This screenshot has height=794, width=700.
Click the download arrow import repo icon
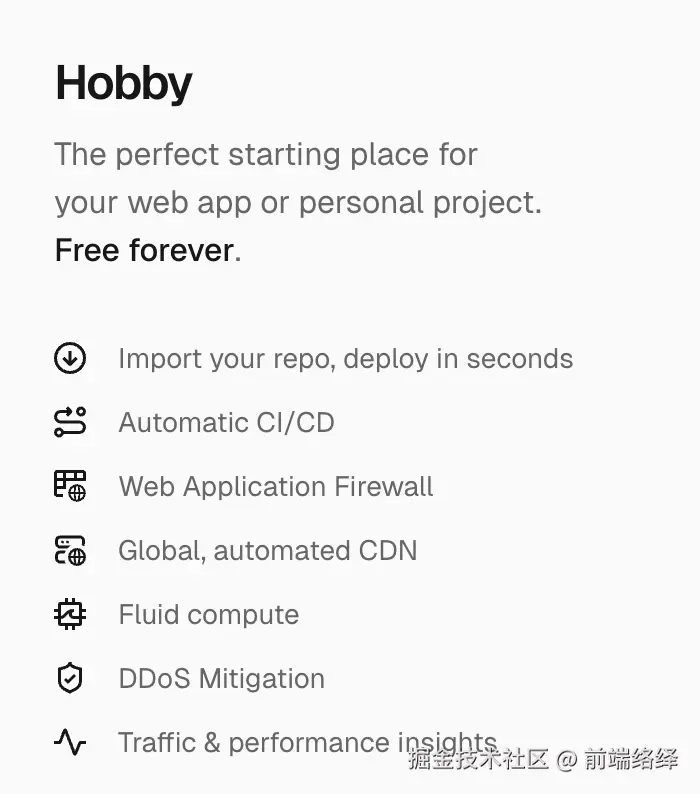click(x=70, y=359)
